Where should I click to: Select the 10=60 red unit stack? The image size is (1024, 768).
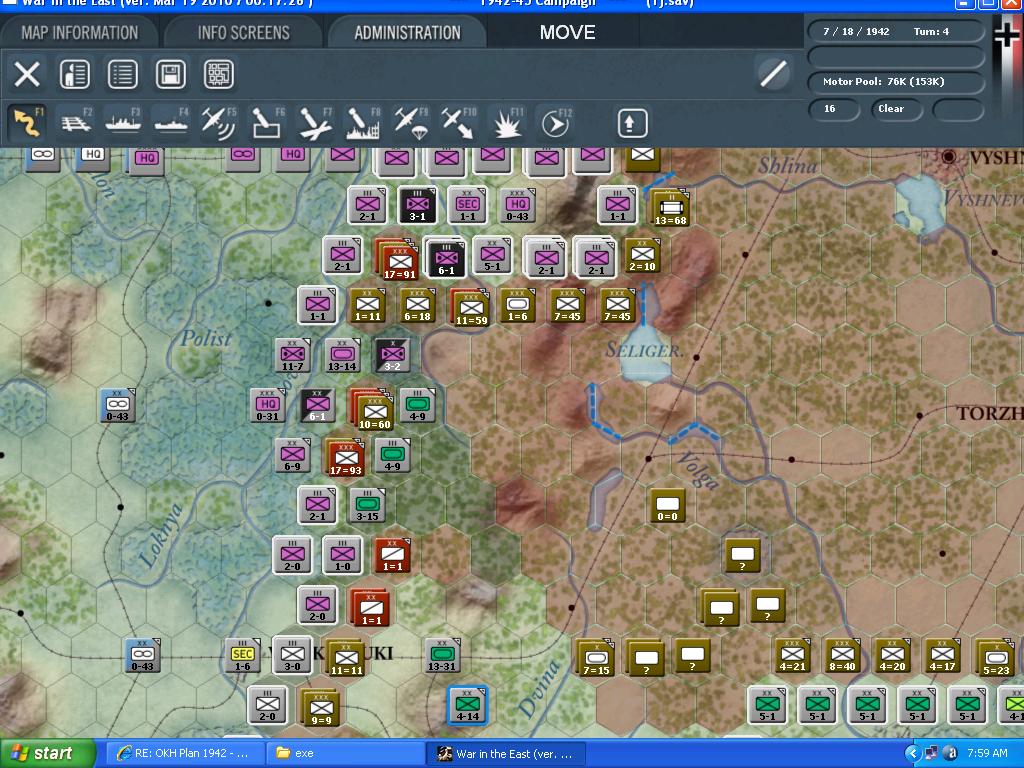coord(372,409)
